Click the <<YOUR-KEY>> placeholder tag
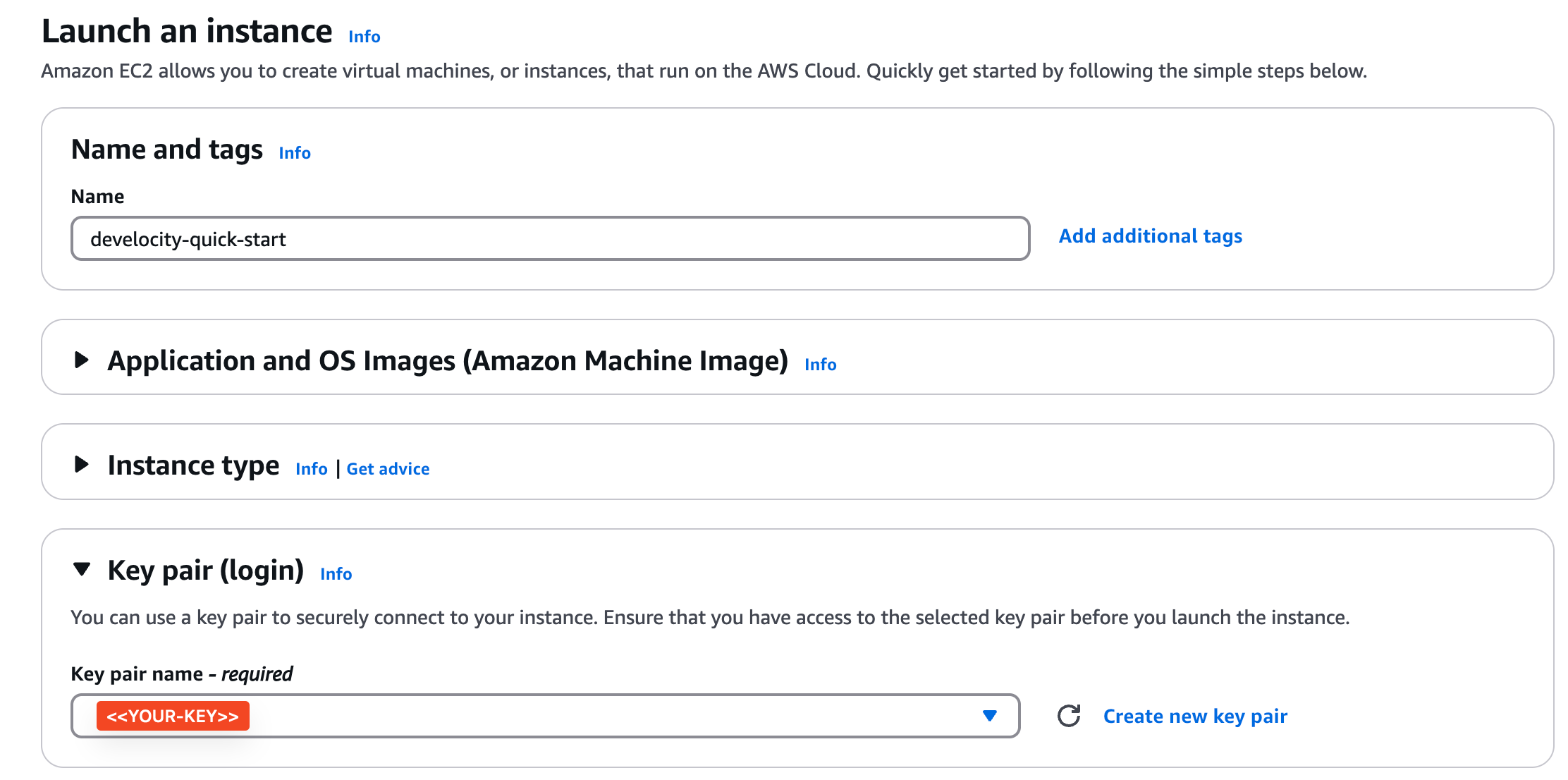 pyautogui.click(x=172, y=716)
